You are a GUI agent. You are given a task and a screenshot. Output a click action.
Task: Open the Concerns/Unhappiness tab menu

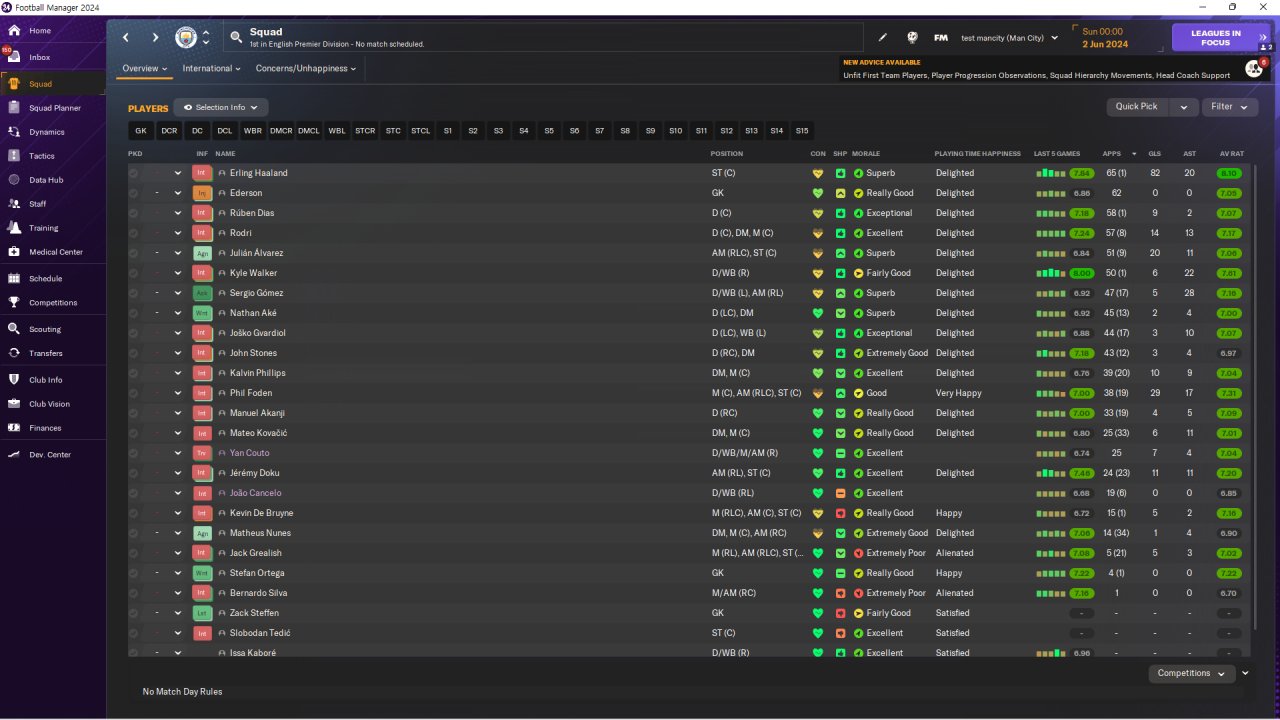[306, 69]
